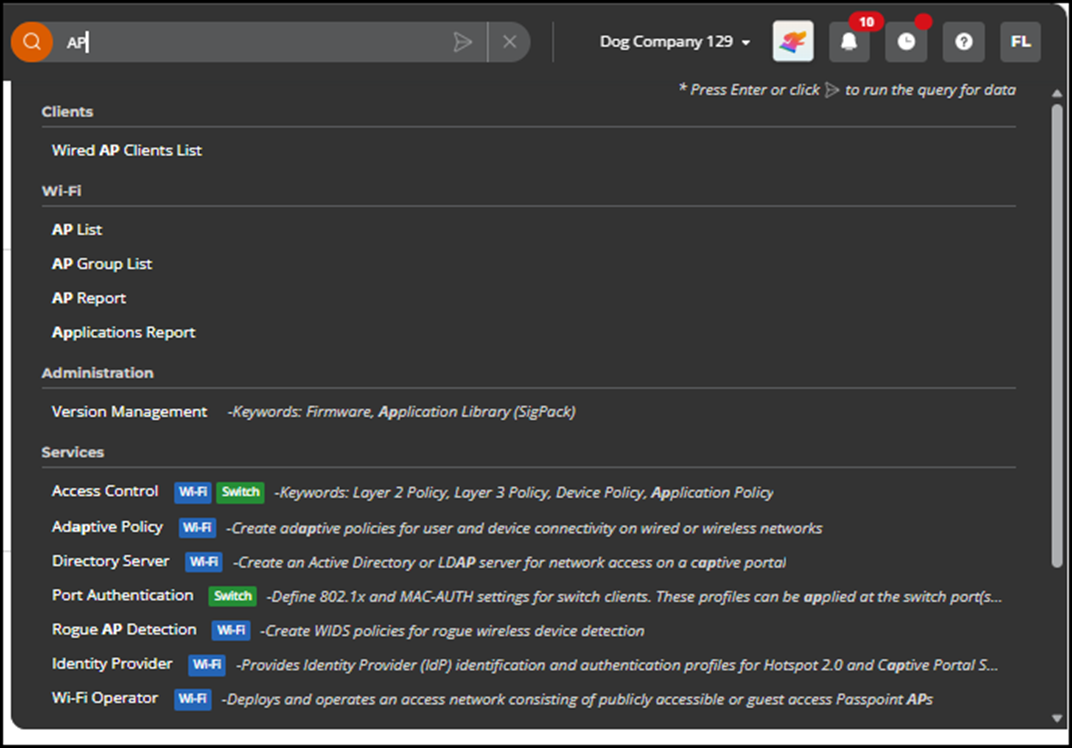Click the orange search magnifier icon

[x=32, y=42]
